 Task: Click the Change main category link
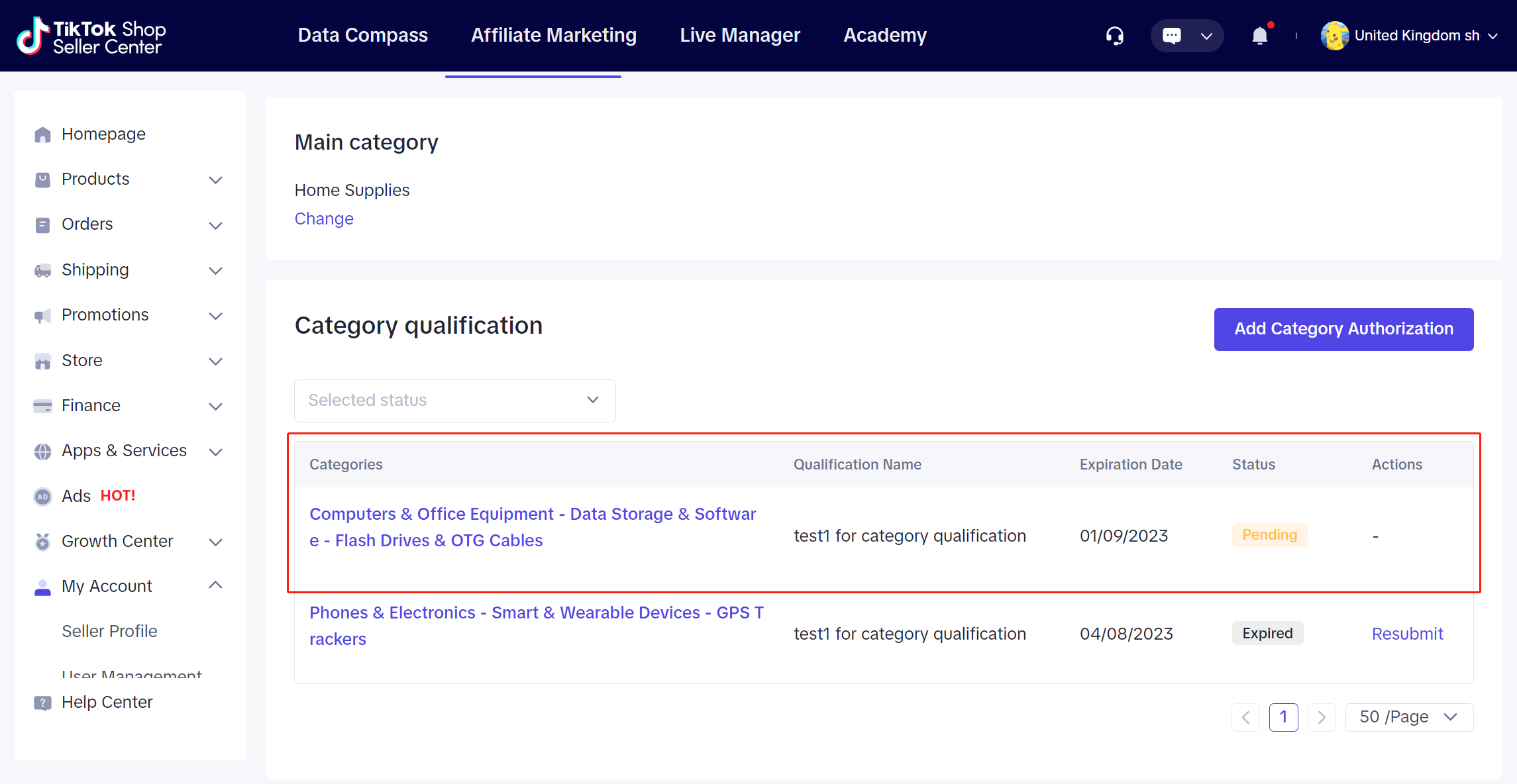pos(324,219)
